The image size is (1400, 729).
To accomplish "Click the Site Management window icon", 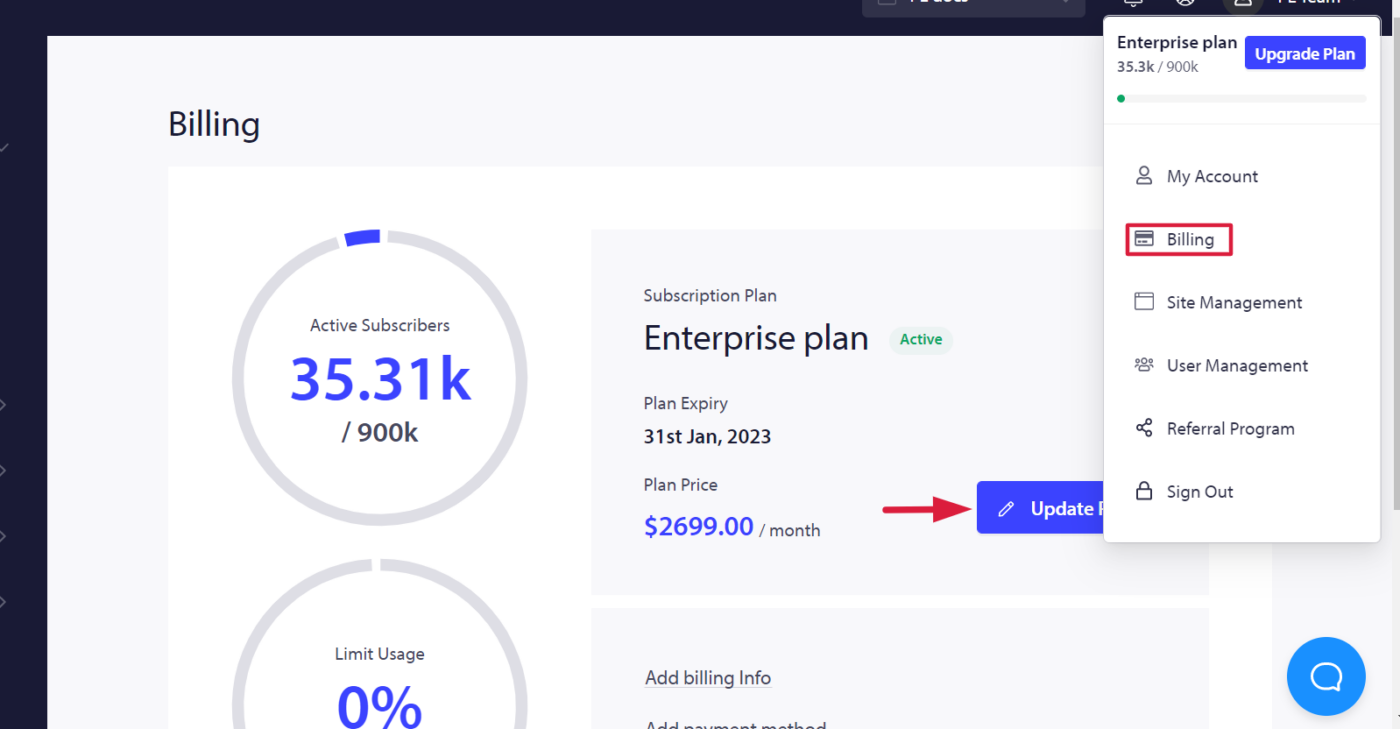I will click(x=1144, y=302).
